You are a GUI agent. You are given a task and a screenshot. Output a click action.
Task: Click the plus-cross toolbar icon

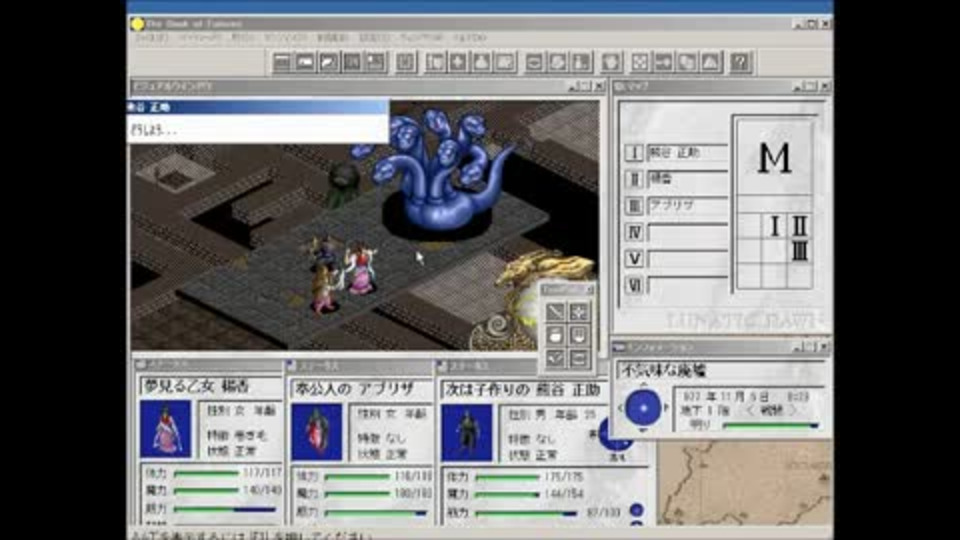(458, 62)
